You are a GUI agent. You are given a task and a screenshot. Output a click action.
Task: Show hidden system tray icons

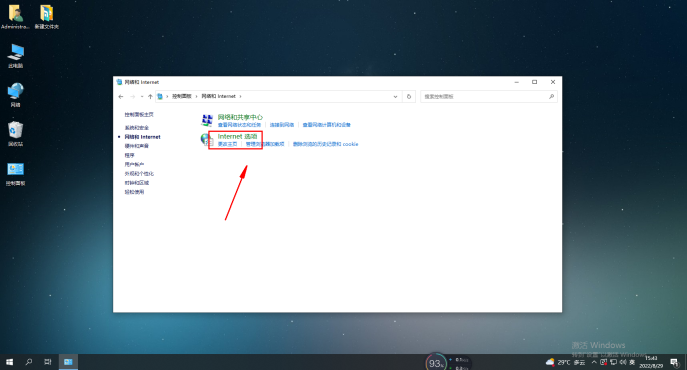[594, 363]
